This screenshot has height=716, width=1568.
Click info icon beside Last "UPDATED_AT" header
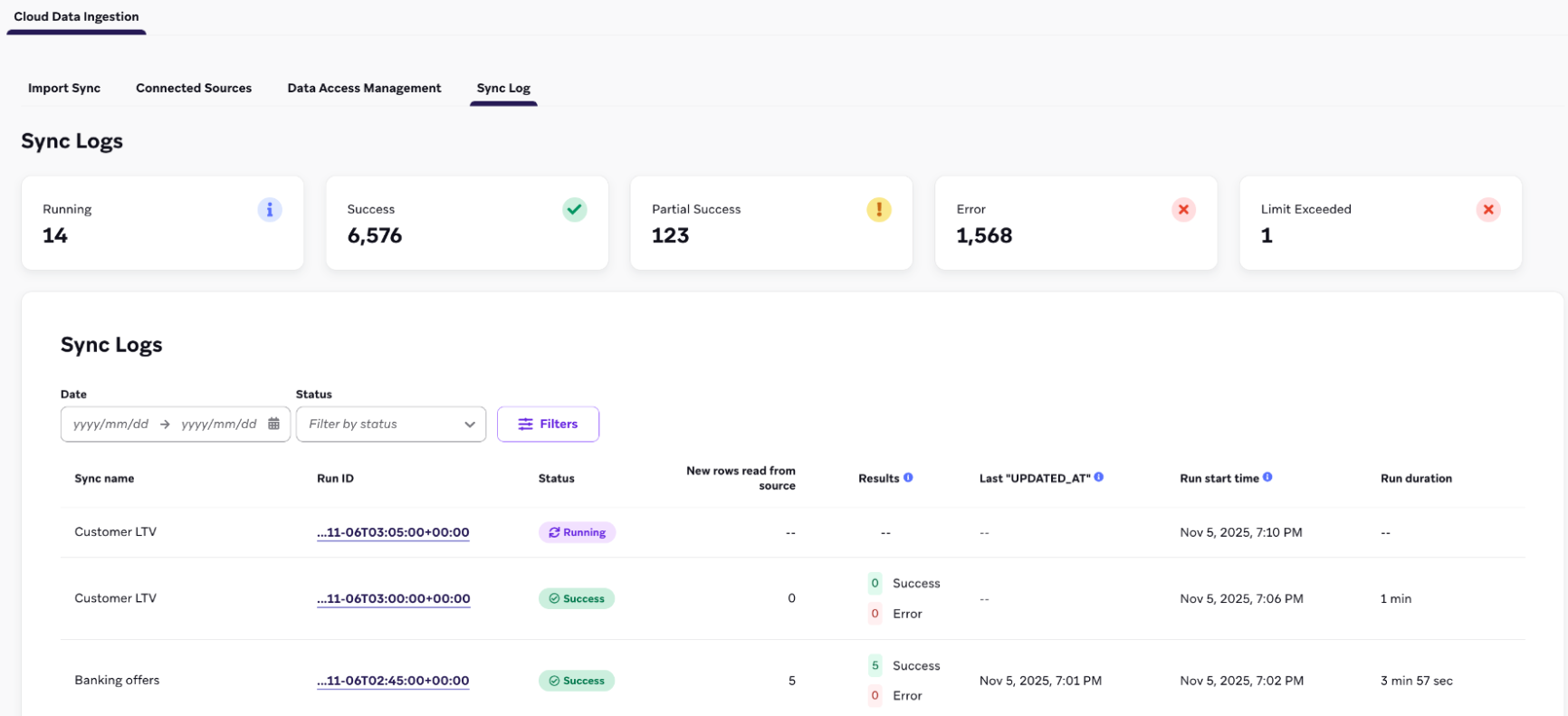1098,477
